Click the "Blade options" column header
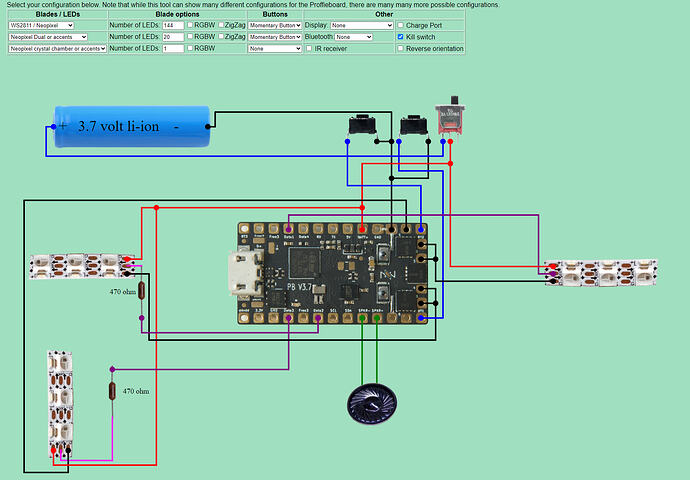The width and height of the screenshot is (690, 480). click(177, 15)
